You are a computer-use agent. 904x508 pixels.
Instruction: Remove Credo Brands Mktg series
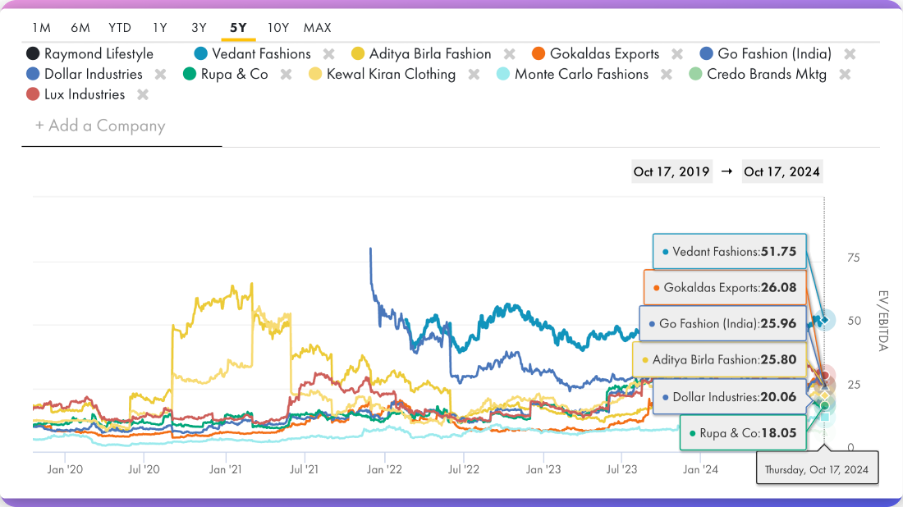845,74
